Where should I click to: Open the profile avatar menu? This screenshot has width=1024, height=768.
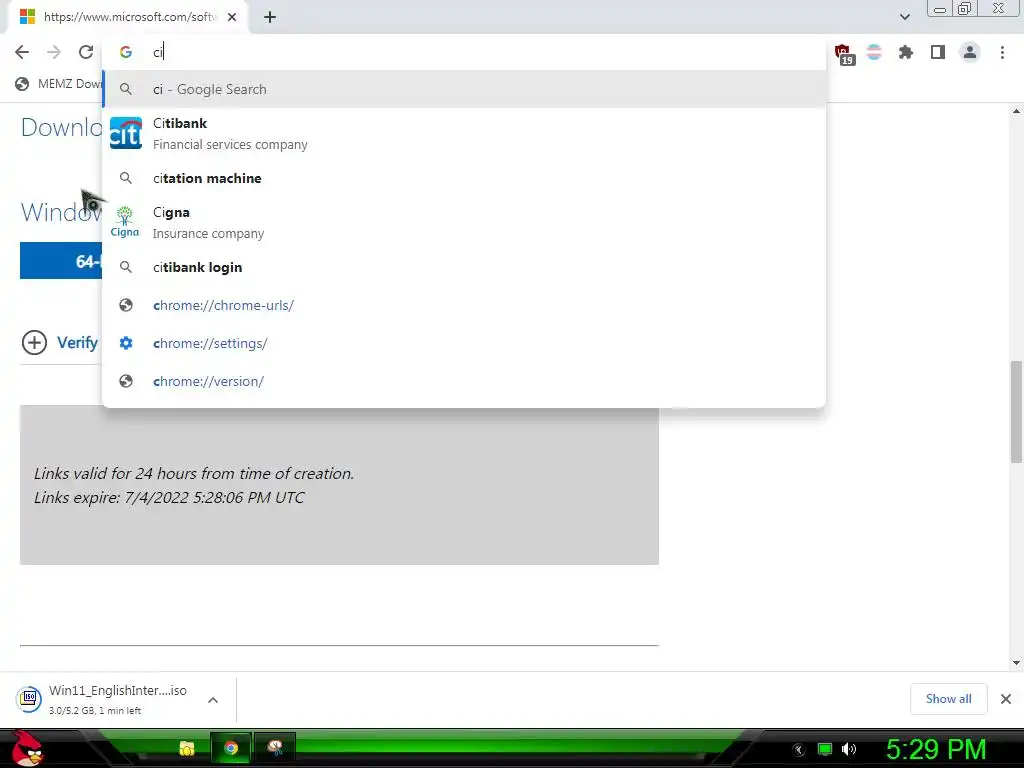970,52
